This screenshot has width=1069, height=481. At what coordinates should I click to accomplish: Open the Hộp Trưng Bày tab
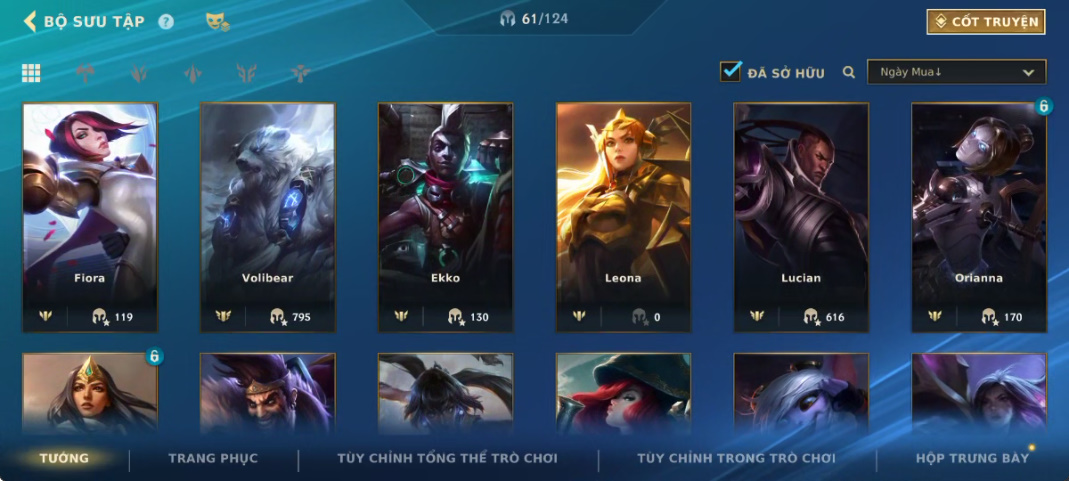coord(972,459)
